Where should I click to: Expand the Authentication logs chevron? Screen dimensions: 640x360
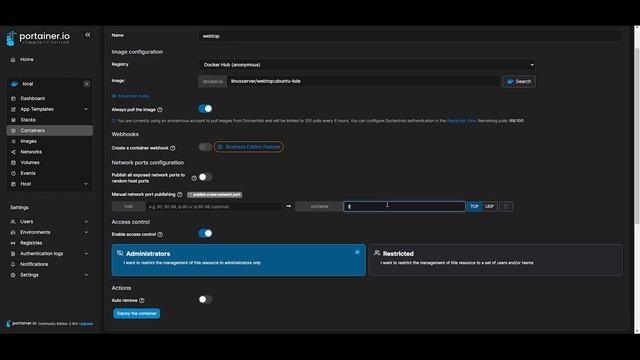point(86,253)
